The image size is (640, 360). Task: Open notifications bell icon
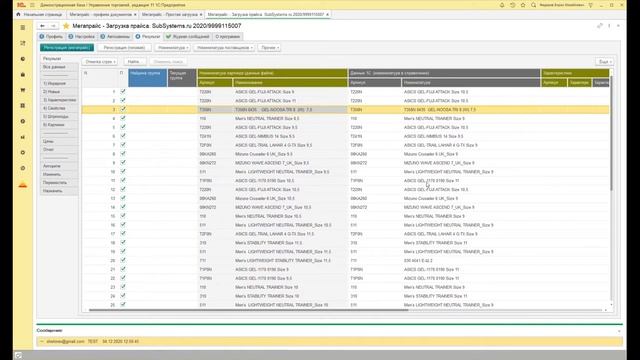coord(502,5)
